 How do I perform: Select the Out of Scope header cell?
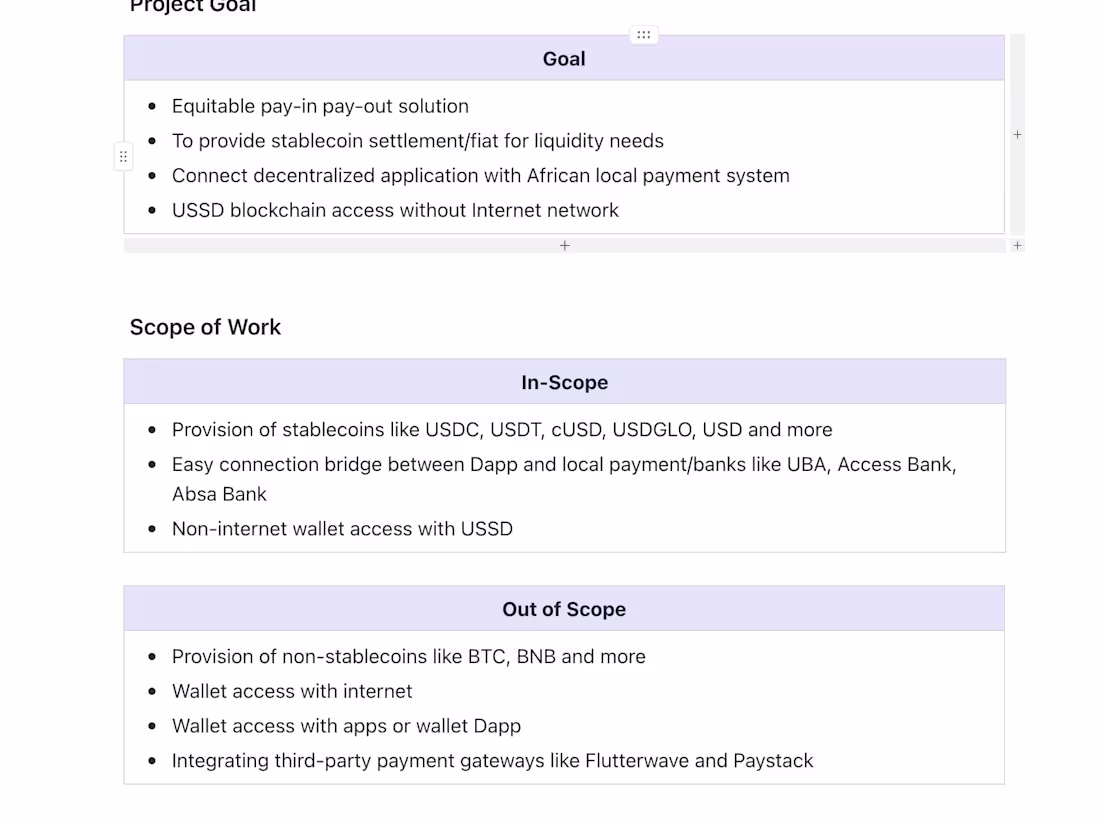[x=564, y=609]
